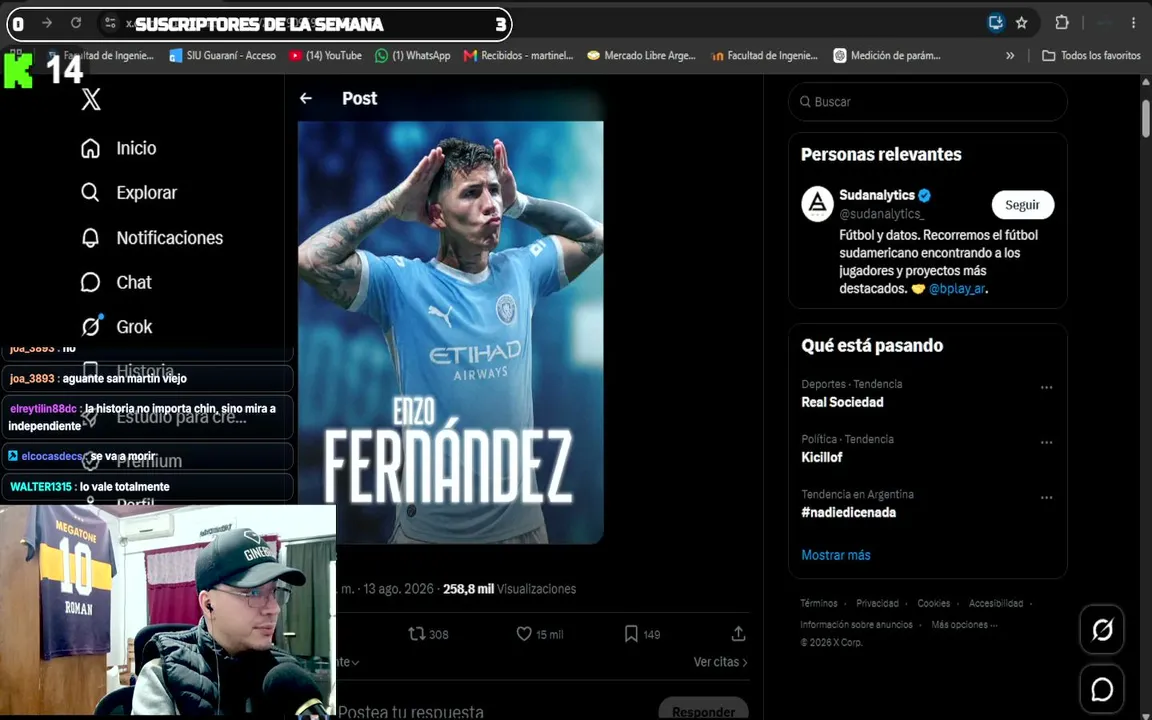Click the 258,8 mil Visualizaciones count
1152x720 pixels.
[509, 588]
